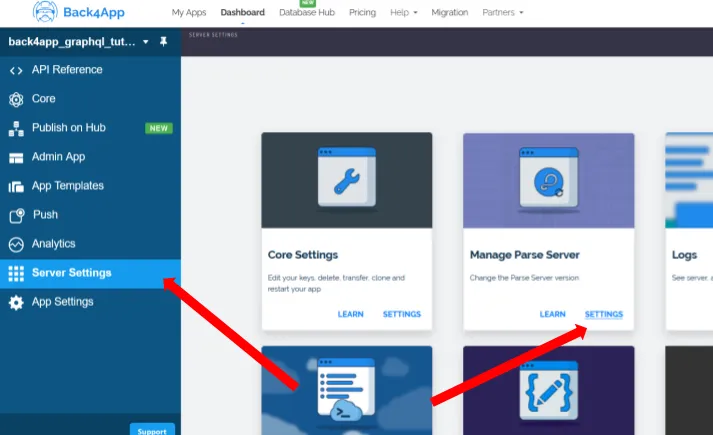Image resolution: width=713 pixels, height=435 pixels.
Task: Open the Help dropdown menu
Action: point(404,12)
